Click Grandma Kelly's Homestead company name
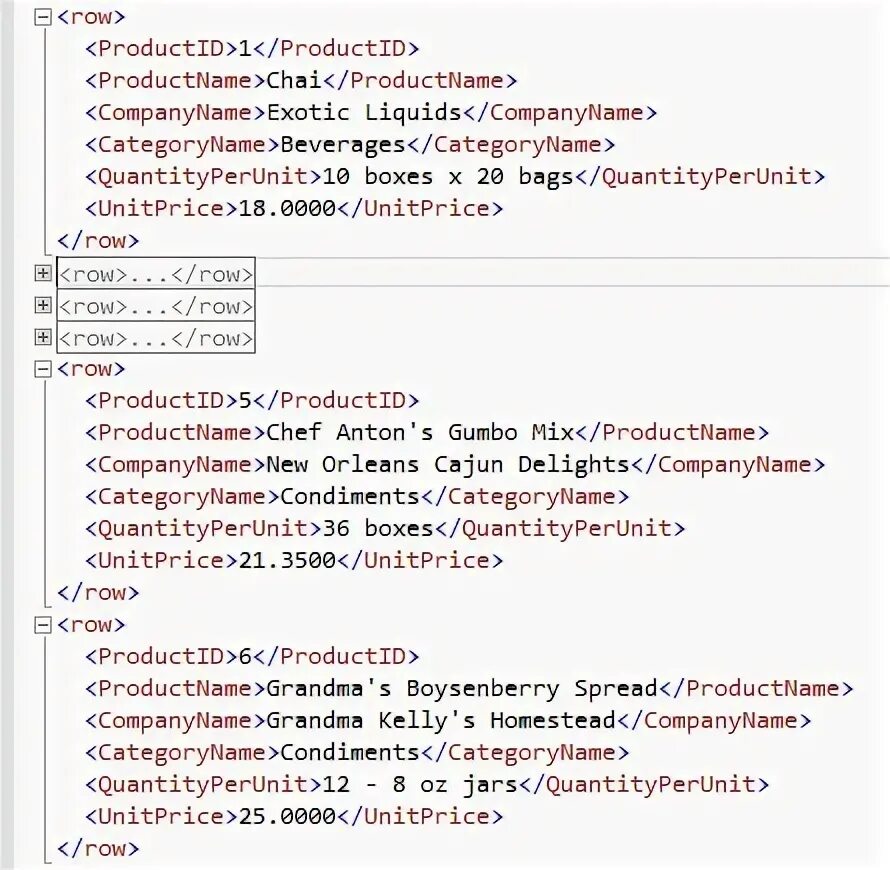890x870 pixels. point(441,721)
